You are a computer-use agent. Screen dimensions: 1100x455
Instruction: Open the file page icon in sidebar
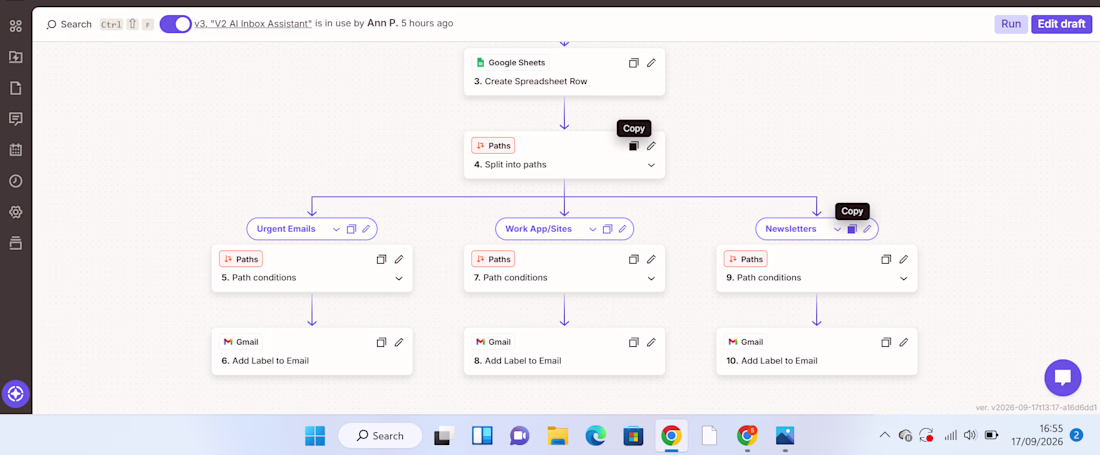(15, 88)
